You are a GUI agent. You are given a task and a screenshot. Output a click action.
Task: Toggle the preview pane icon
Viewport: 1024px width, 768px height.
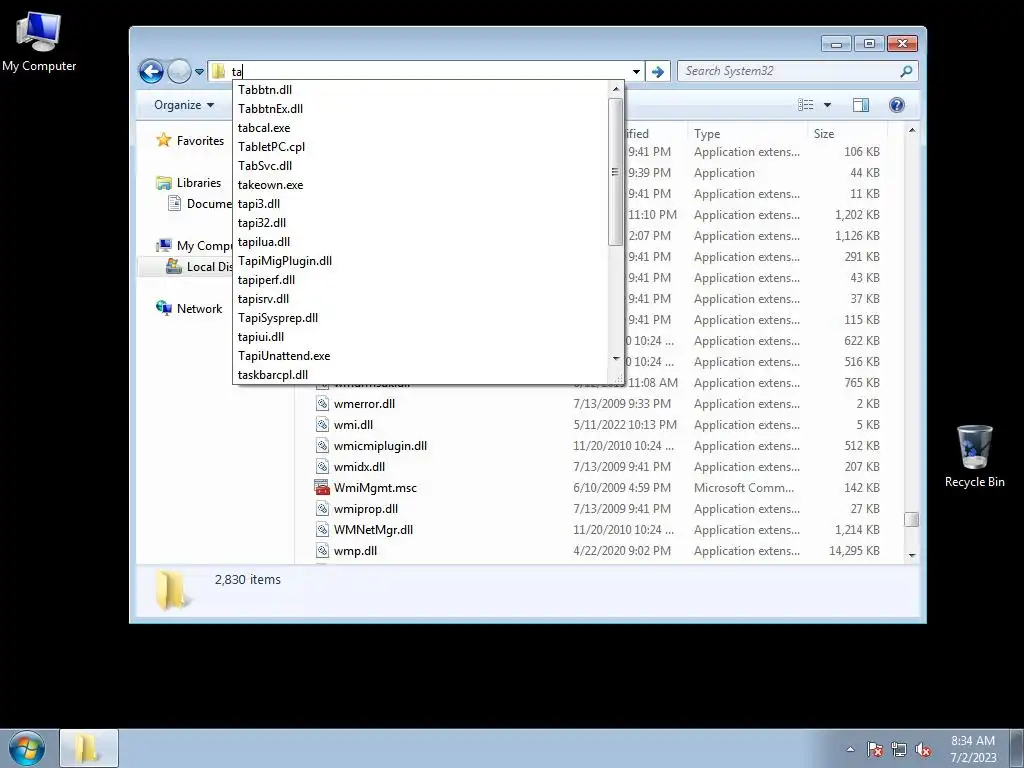(861, 105)
